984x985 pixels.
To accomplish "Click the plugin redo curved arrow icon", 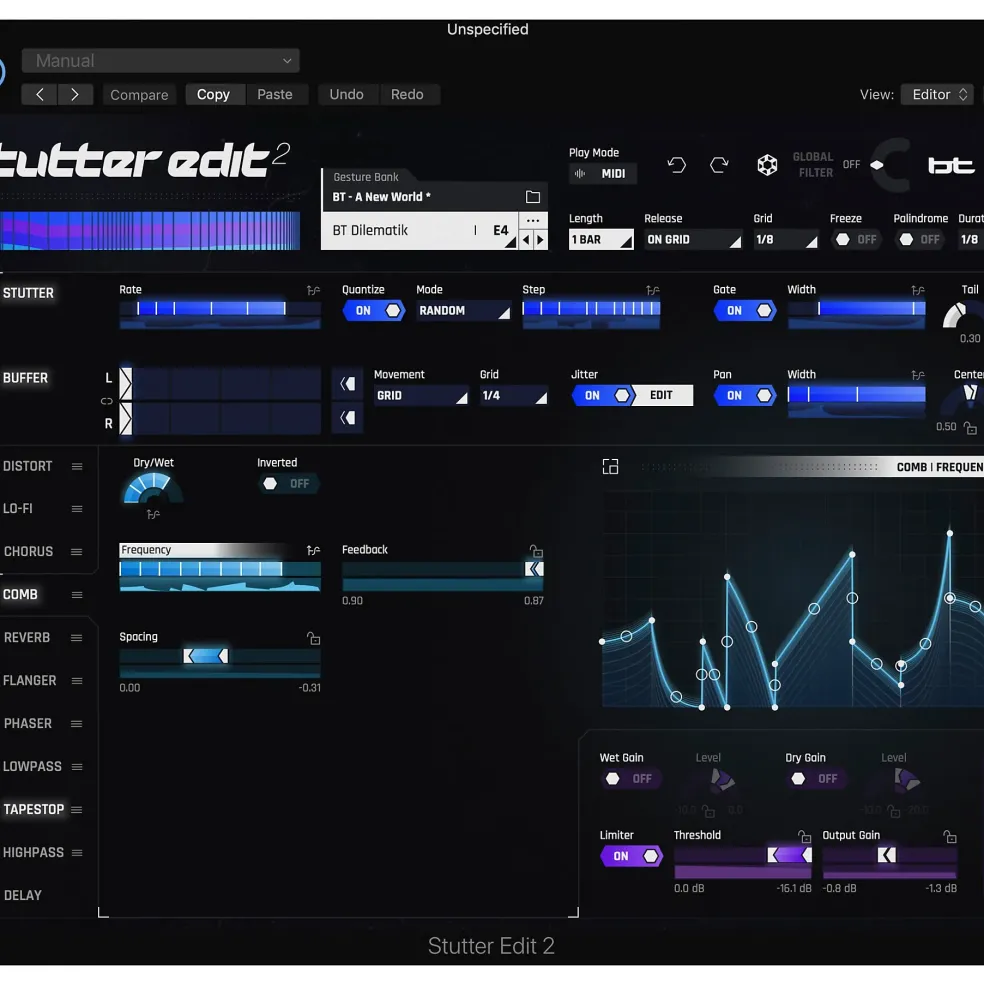I will [x=719, y=165].
